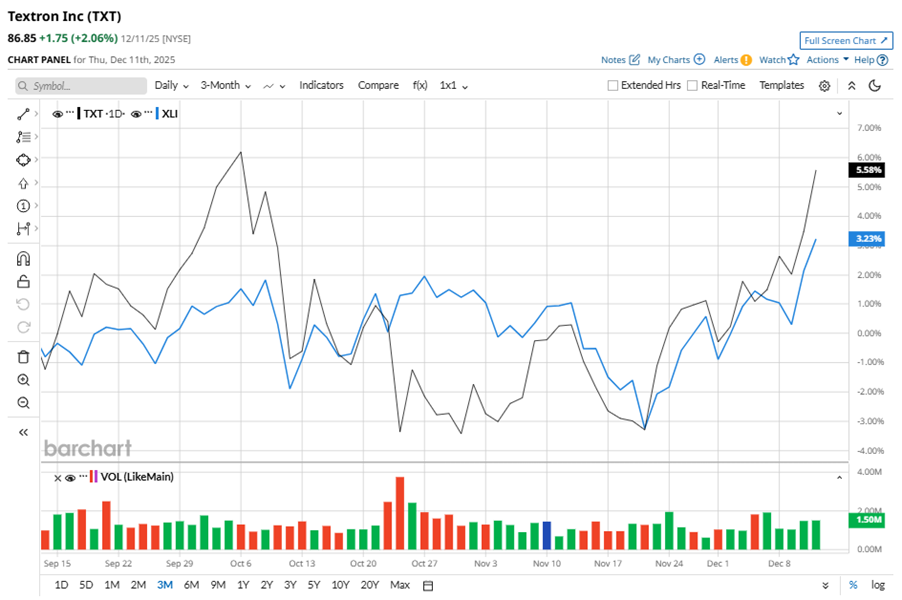This screenshot has height=600, width=902.
Task: Click the Alerts warning icon
Action: pyautogui.click(x=746, y=60)
